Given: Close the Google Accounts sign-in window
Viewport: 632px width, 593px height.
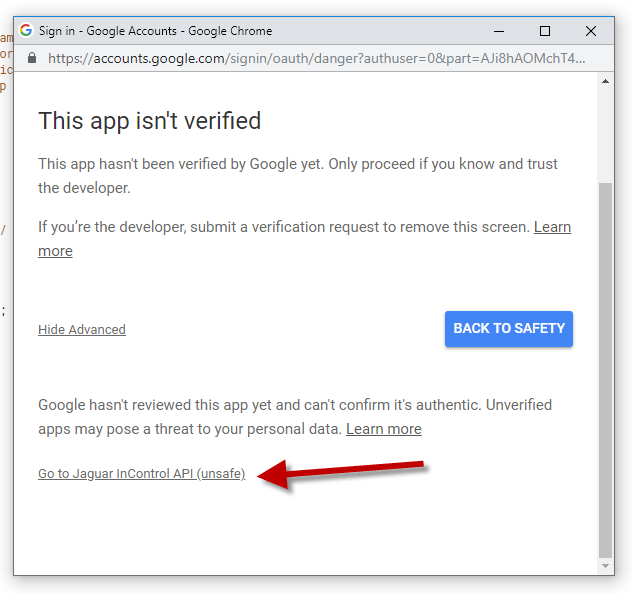Looking at the screenshot, I should click(591, 31).
